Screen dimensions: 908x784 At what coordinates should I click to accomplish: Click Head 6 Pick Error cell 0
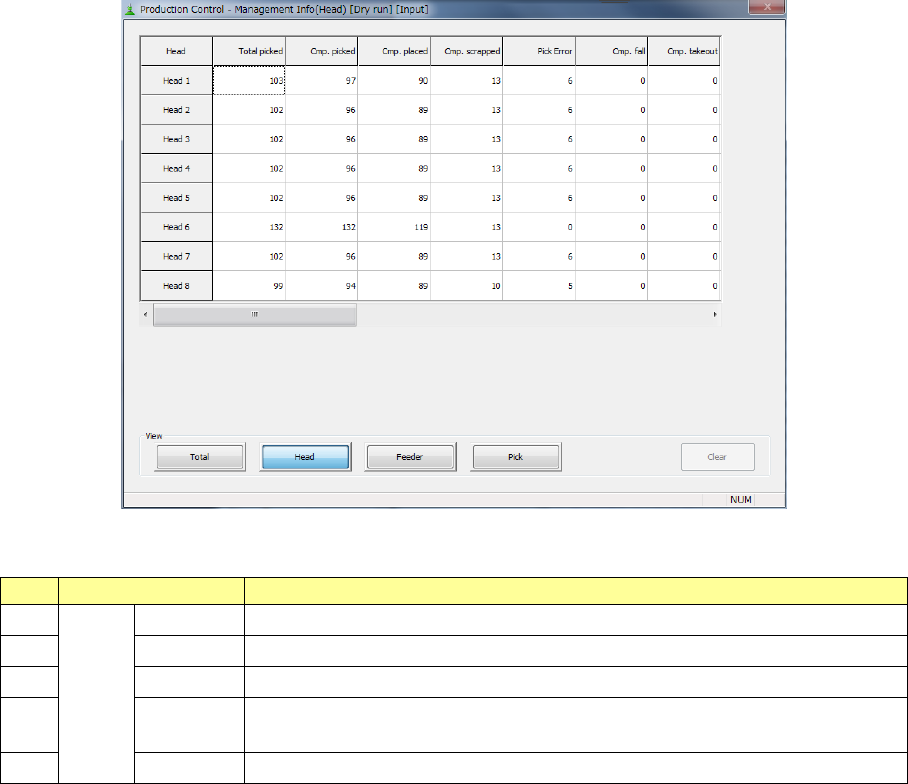pos(539,227)
